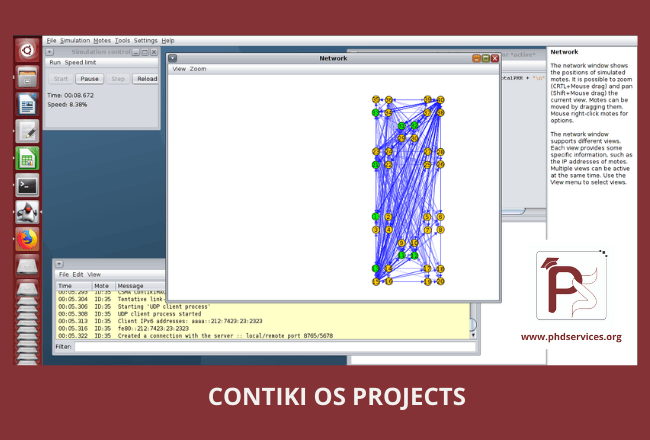The height and width of the screenshot is (440, 650).
Task: Open View menu in Network window
Action: click(x=179, y=69)
